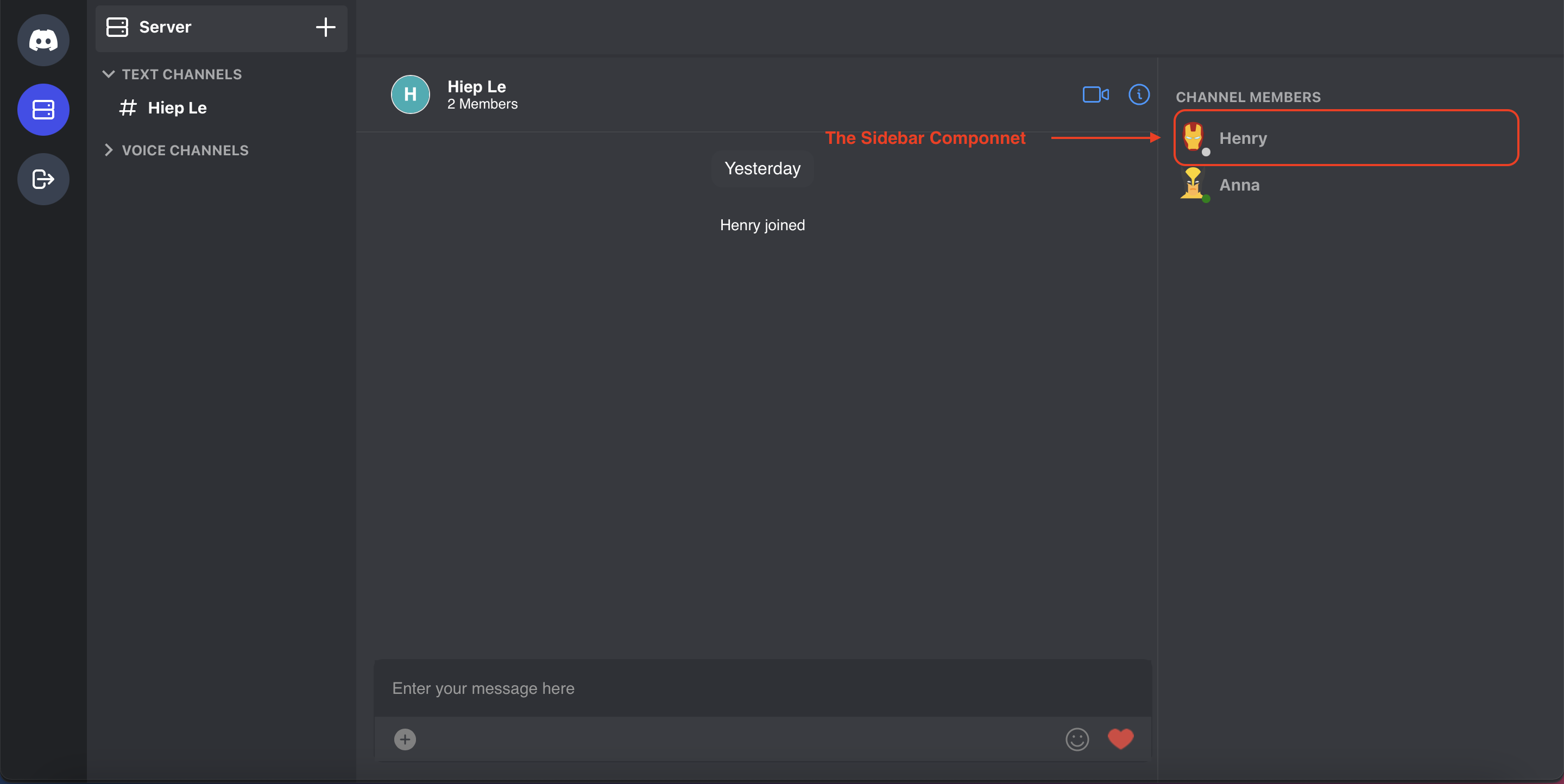Click the message input field
The image size is (1564, 784).
(762, 688)
